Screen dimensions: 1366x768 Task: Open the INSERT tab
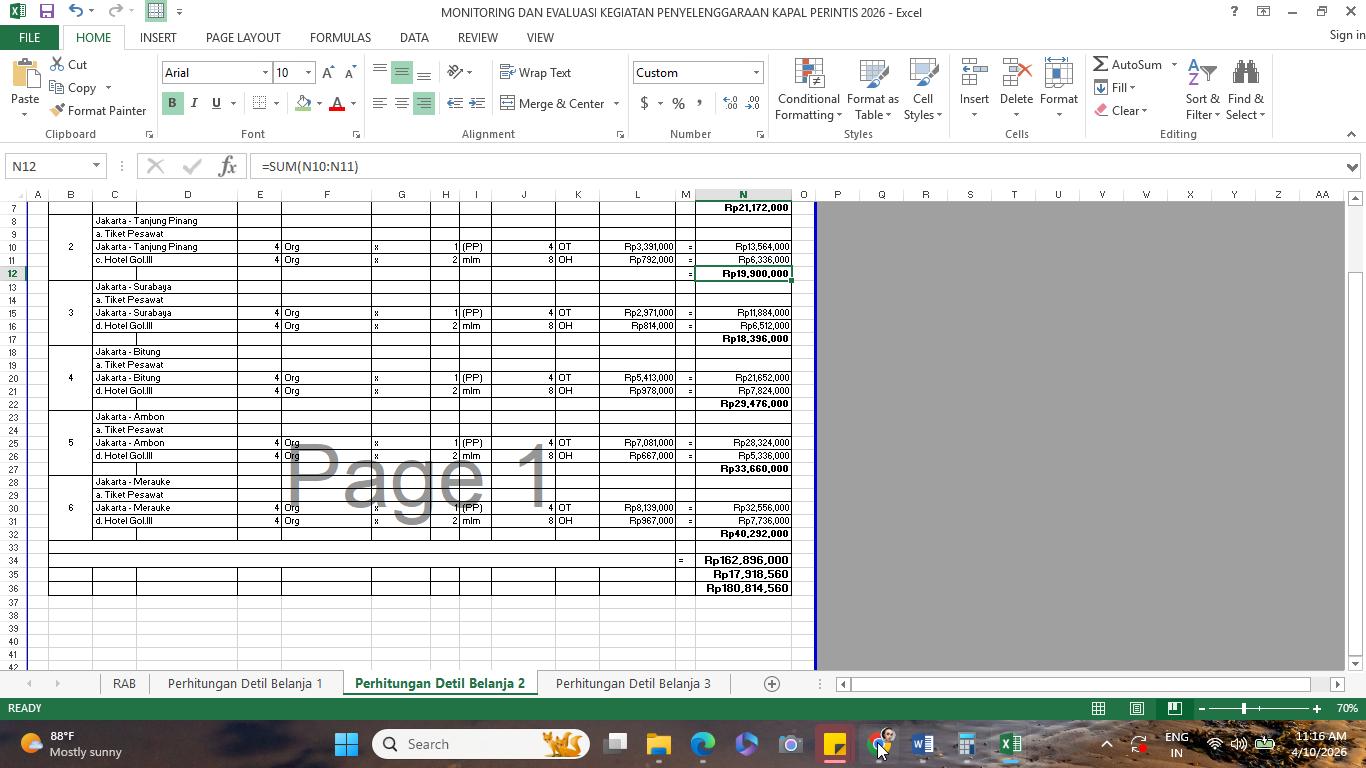[158, 37]
